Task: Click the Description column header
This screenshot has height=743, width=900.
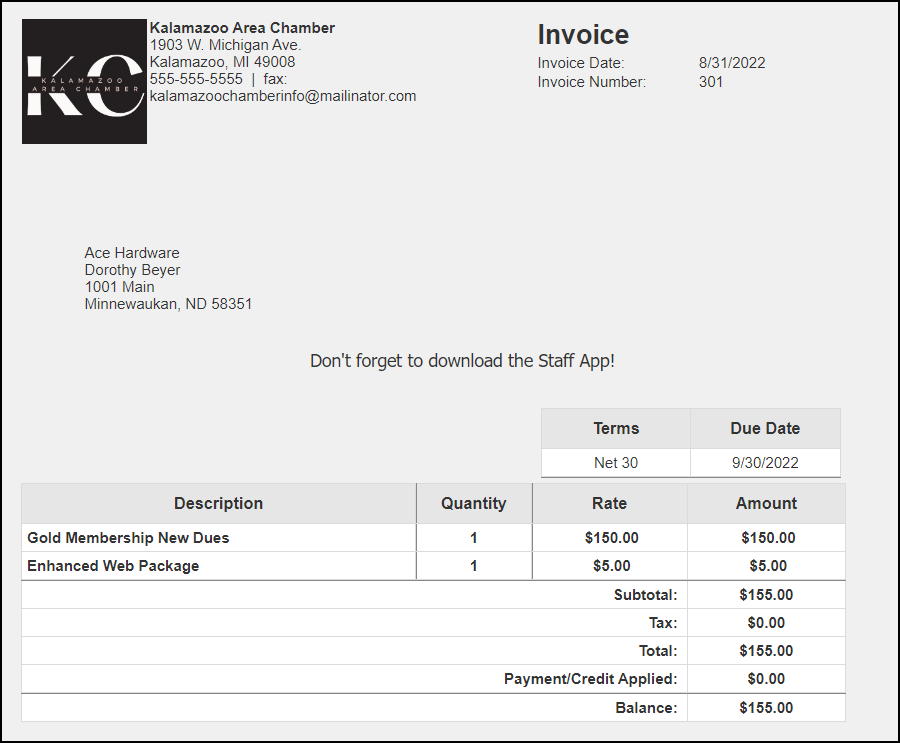Action: (218, 503)
